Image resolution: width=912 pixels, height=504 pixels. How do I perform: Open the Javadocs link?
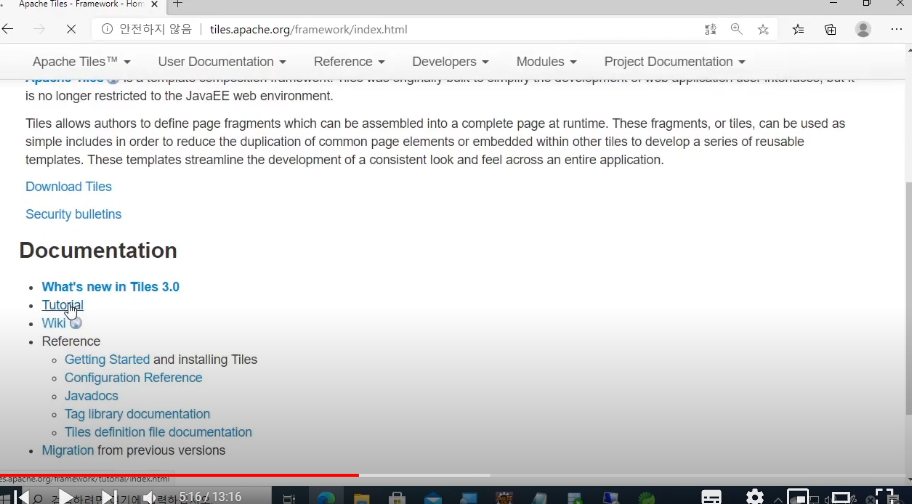click(x=91, y=396)
